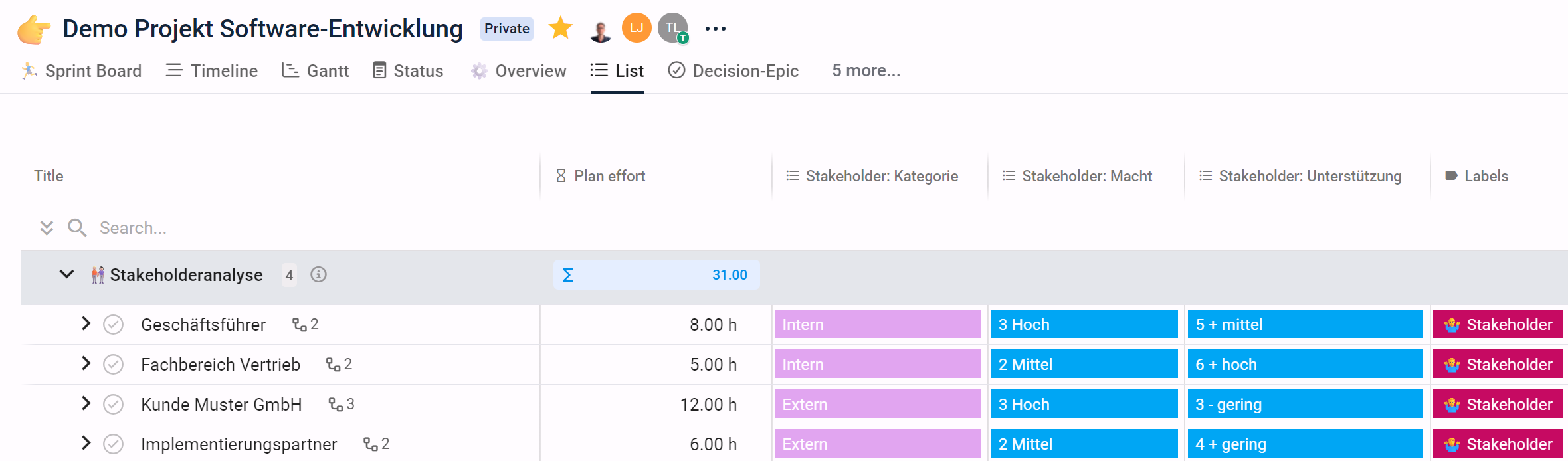Click the Plan effort column header

coord(601,176)
